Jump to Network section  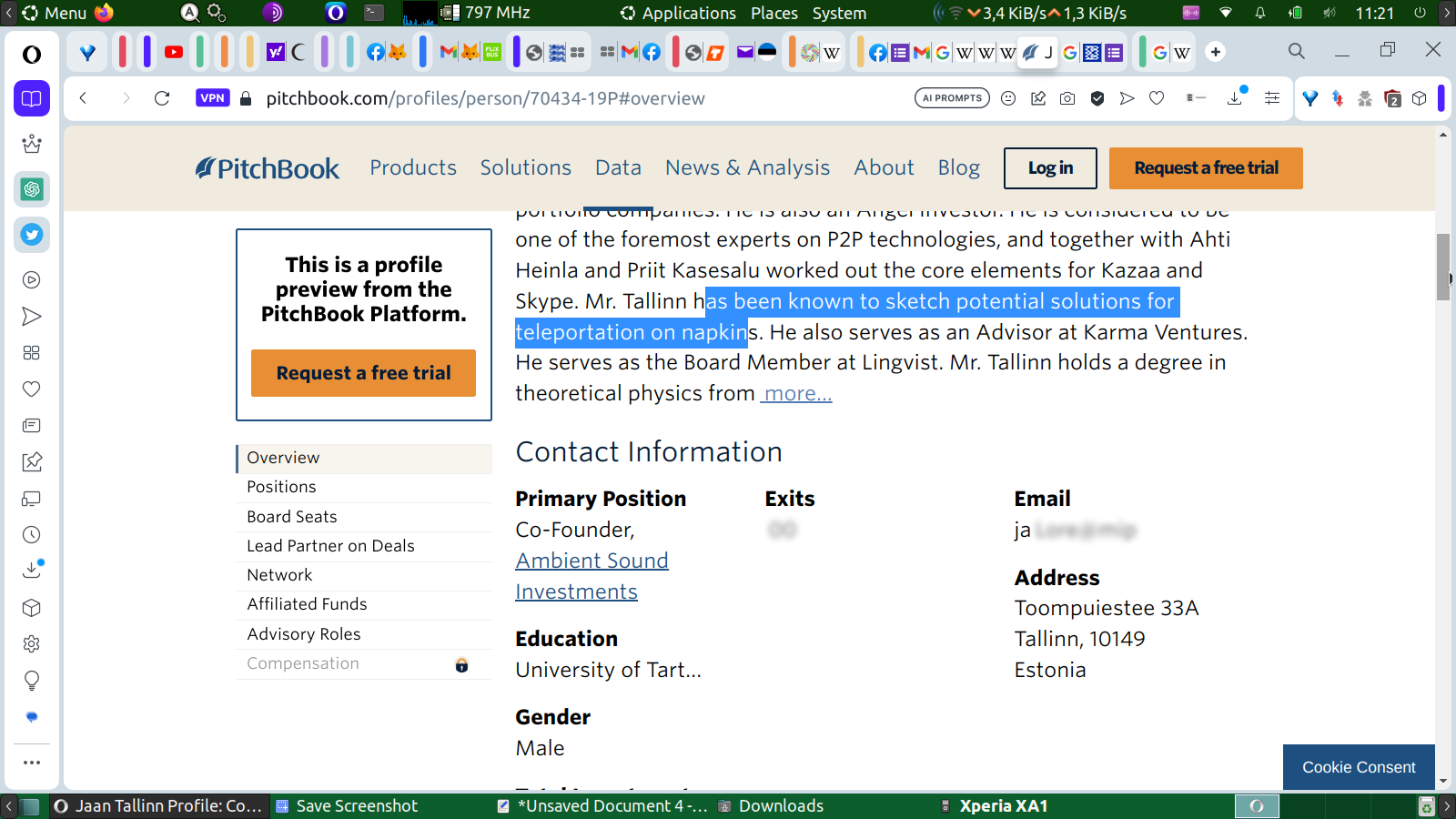tap(364, 576)
